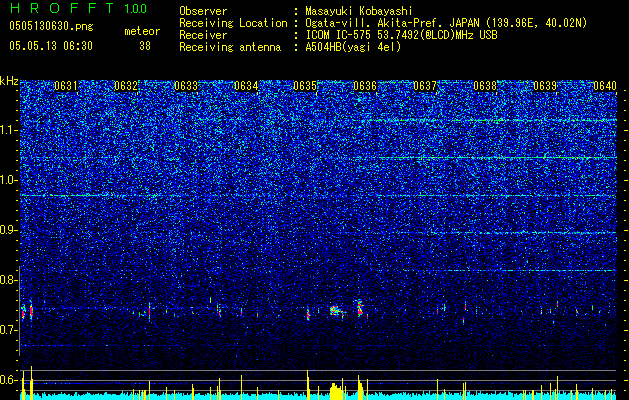Click the 0.9 frequency axis label

coord(8,230)
